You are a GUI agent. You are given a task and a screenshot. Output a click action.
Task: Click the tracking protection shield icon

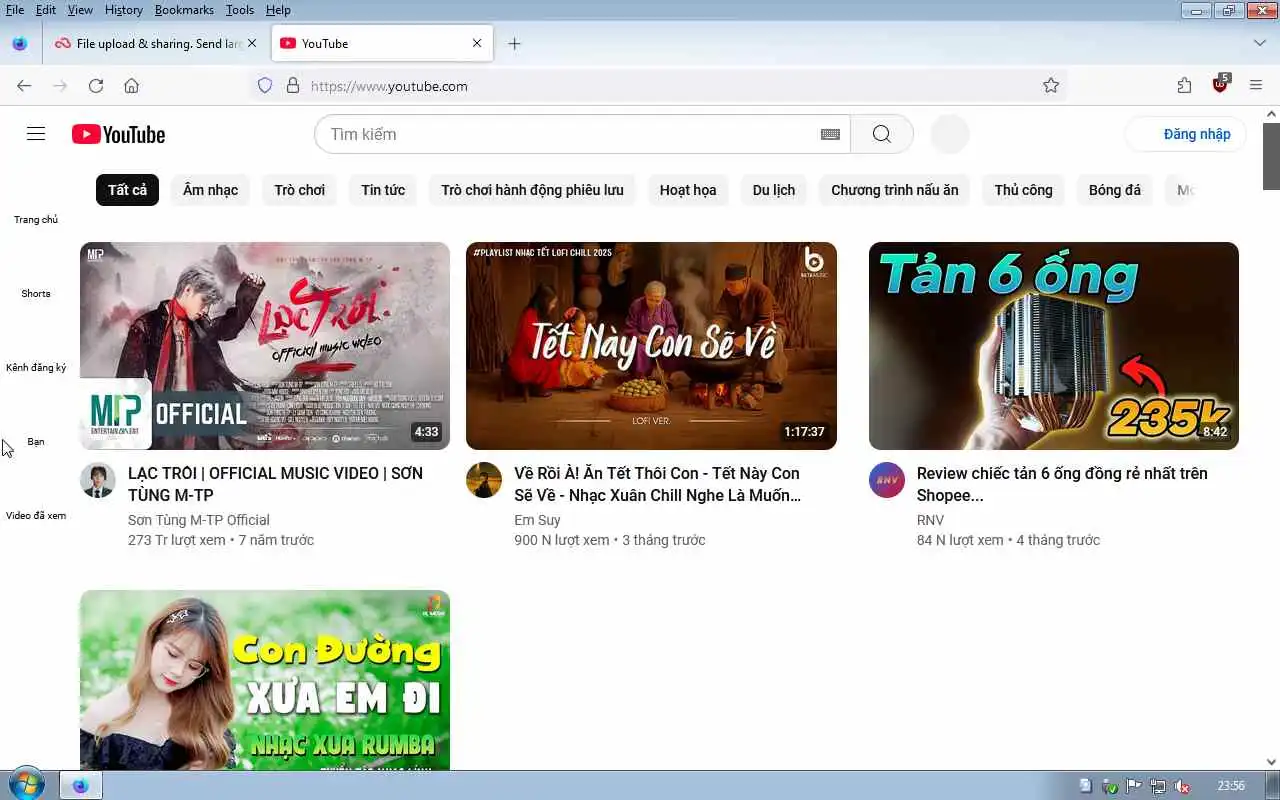[265, 86]
